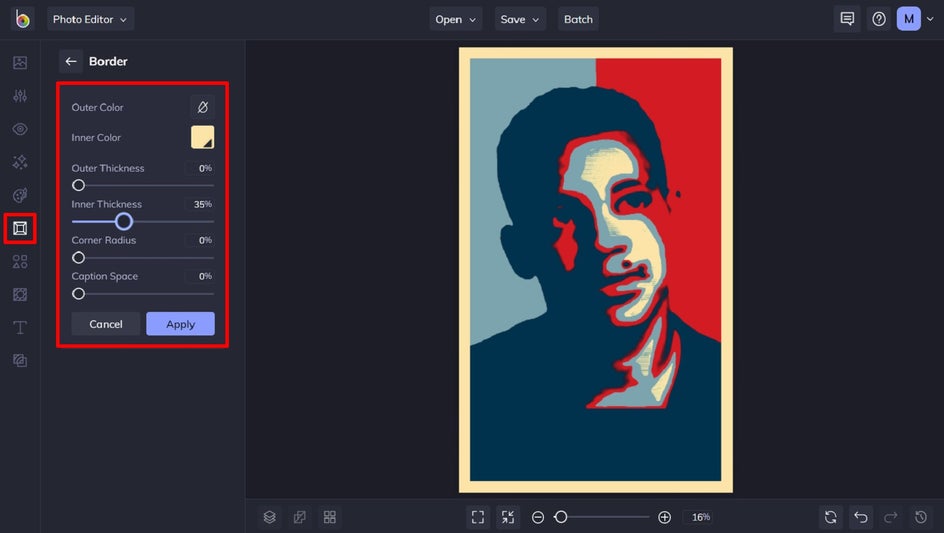Open the feedback chat icon
The image size is (944, 533).
pos(847,19)
